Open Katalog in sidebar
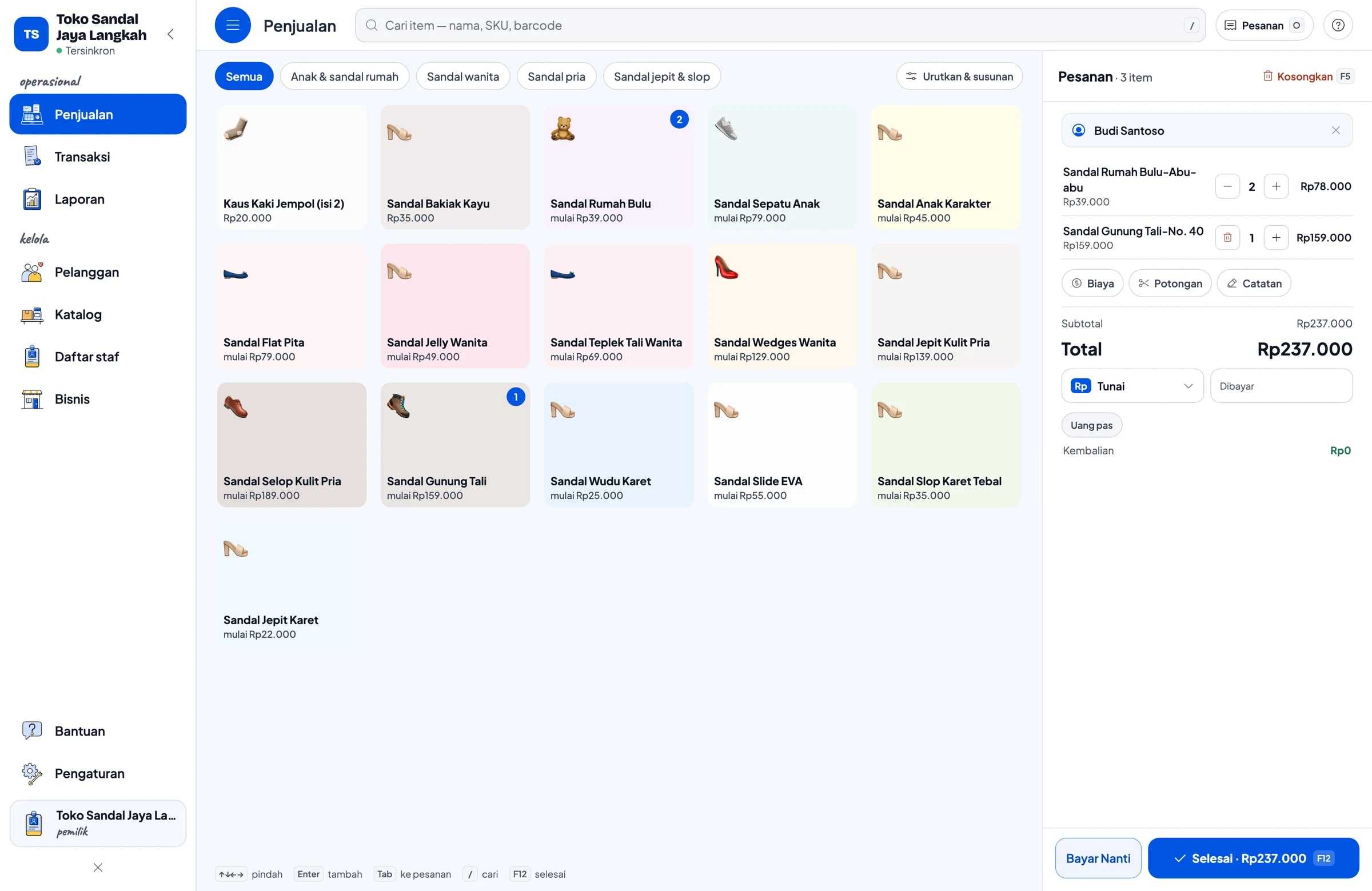 pos(98,315)
